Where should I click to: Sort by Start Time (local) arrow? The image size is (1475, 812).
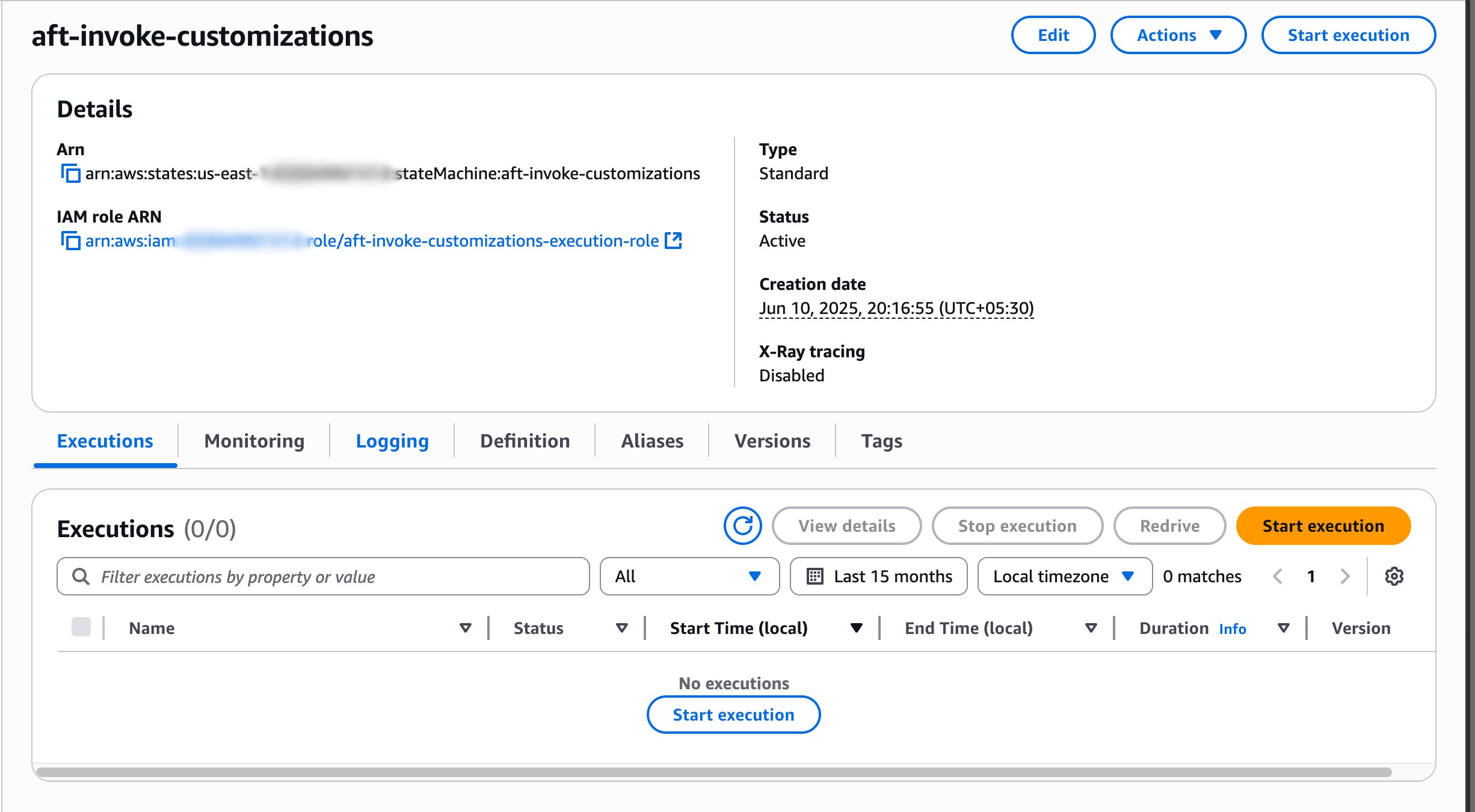(x=857, y=628)
